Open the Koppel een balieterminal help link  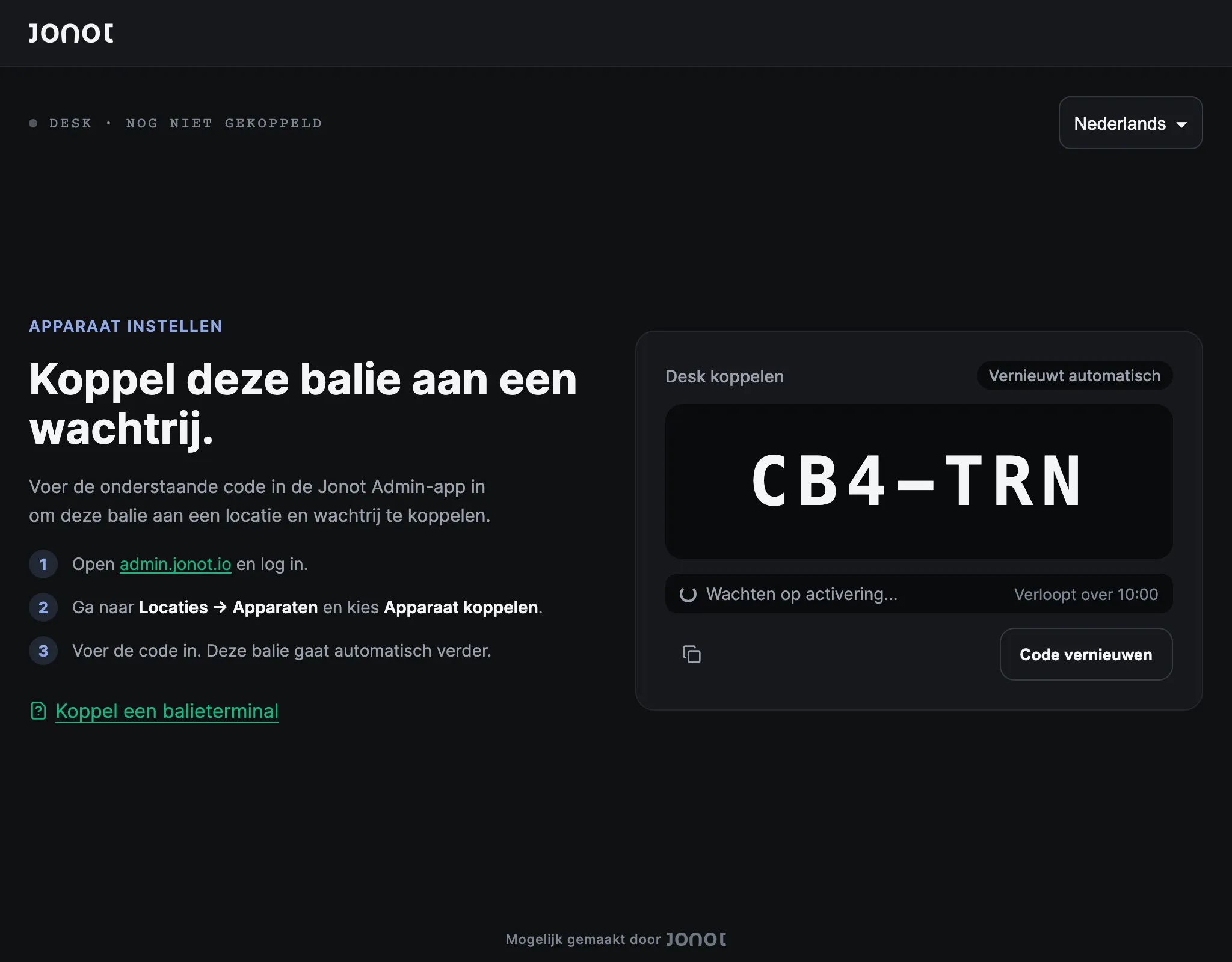(167, 711)
